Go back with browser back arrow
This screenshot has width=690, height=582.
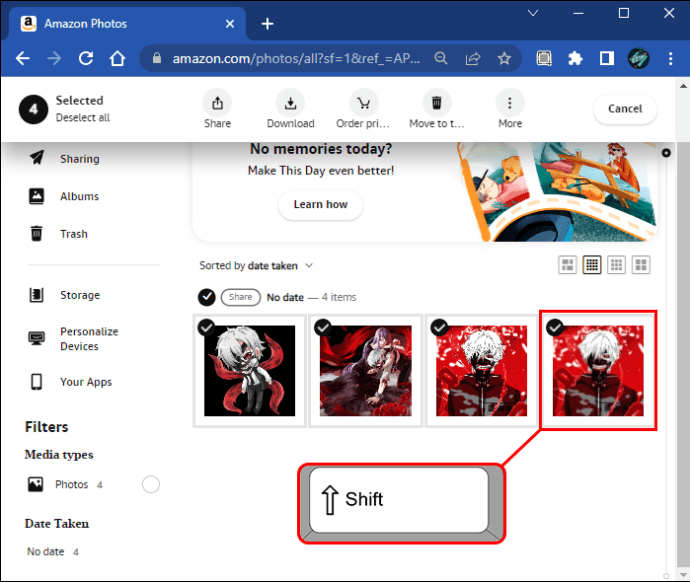pos(22,58)
